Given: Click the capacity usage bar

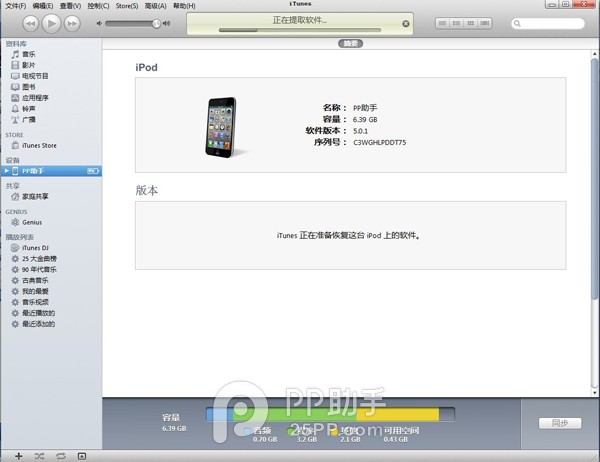Looking at the screenshot, I should [x=330, y=414].
